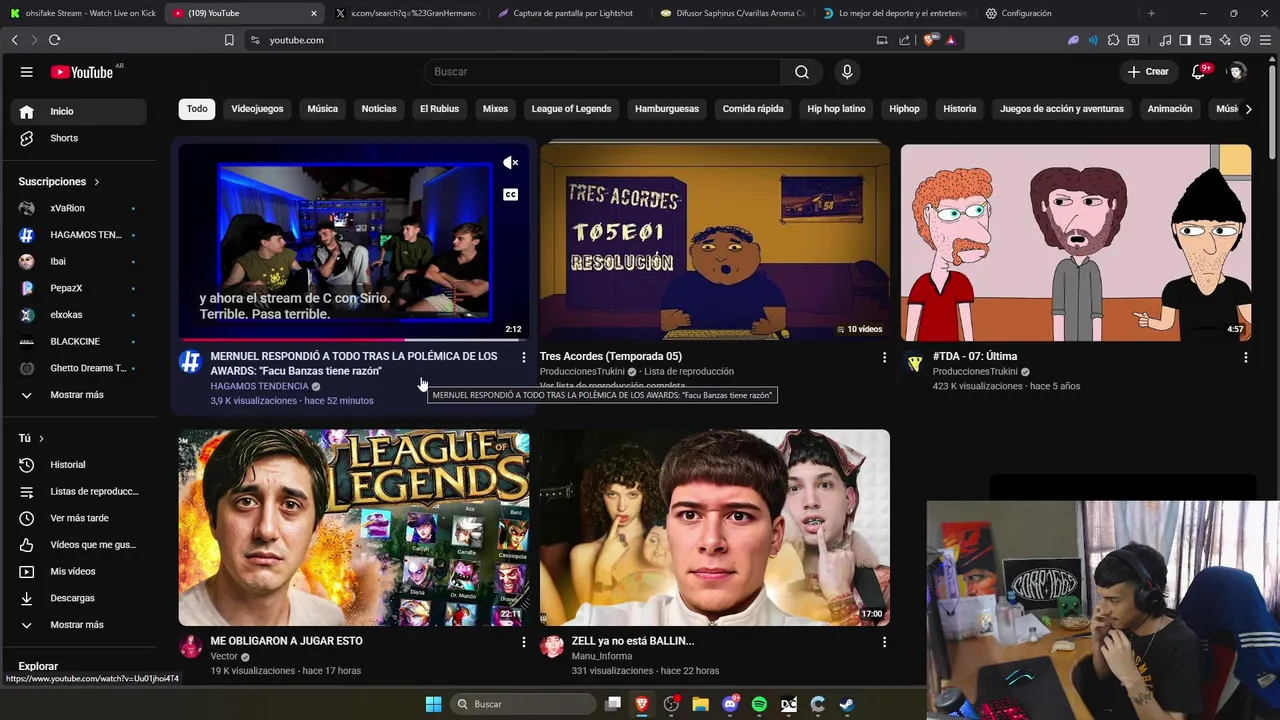Open options for #TDA - 07: Última

pyautogui.click(x=1245, y=357)
